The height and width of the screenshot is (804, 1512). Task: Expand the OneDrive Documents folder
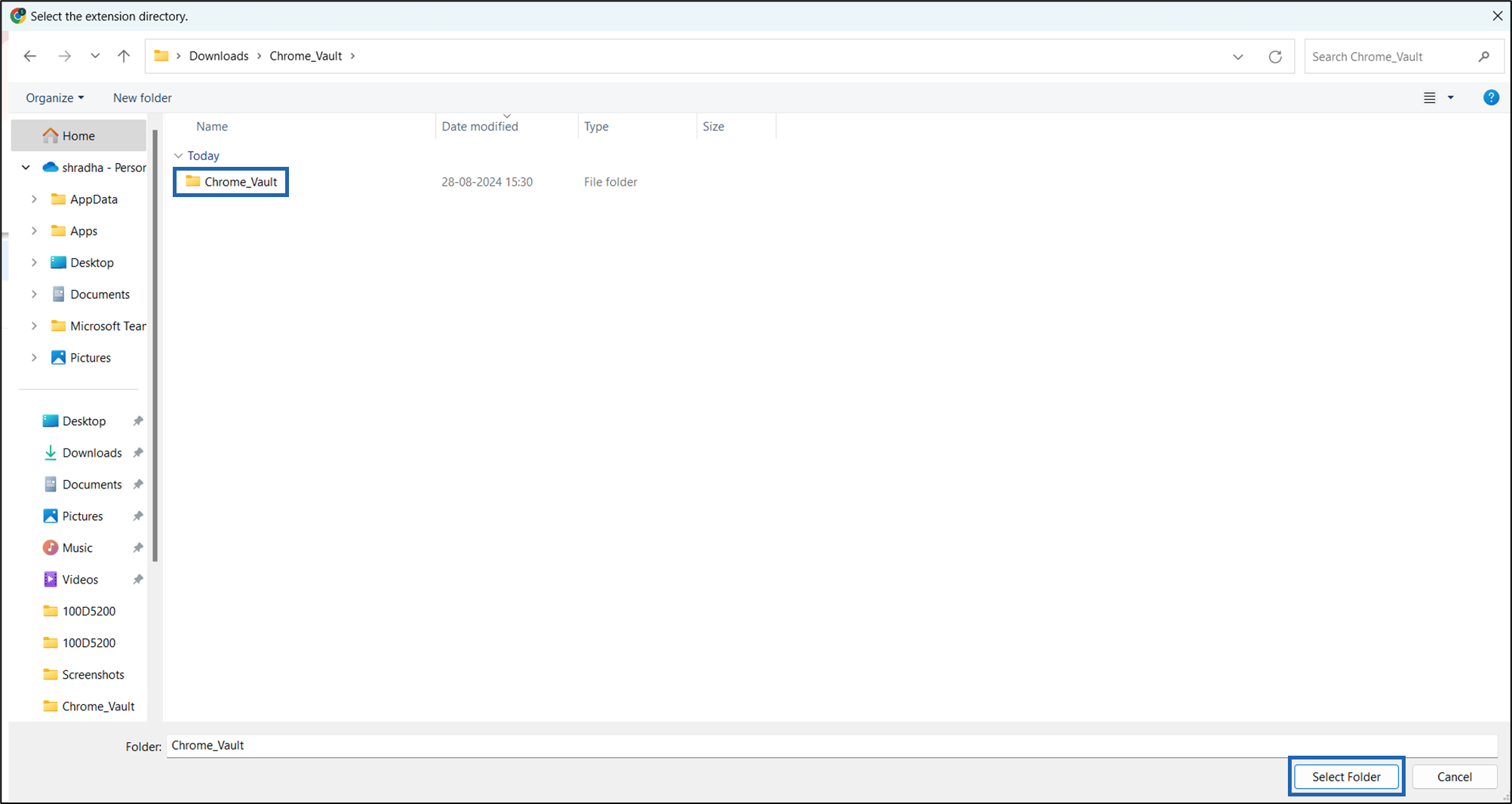pos(34,294)
